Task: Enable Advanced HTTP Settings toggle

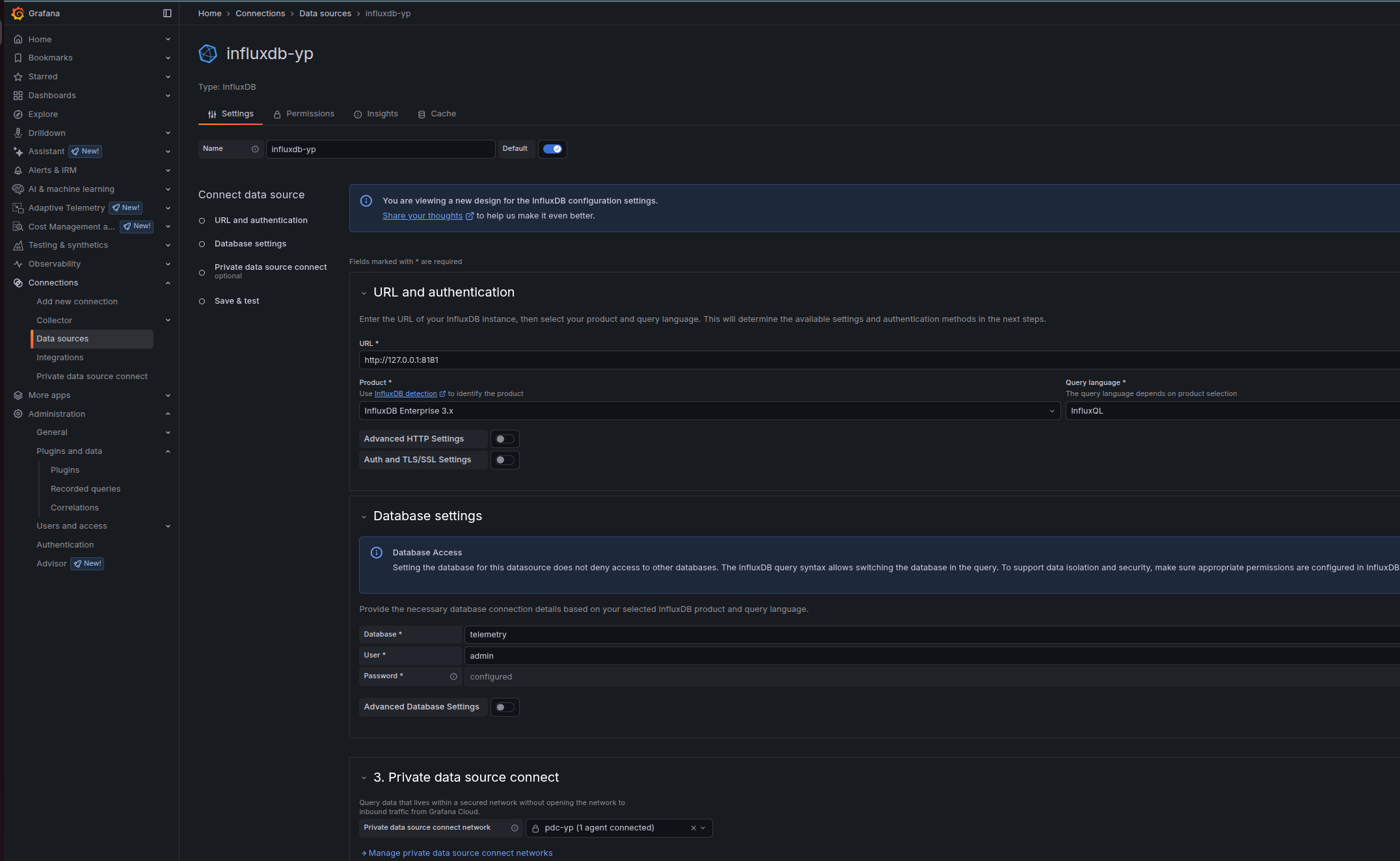Action: 505,438
